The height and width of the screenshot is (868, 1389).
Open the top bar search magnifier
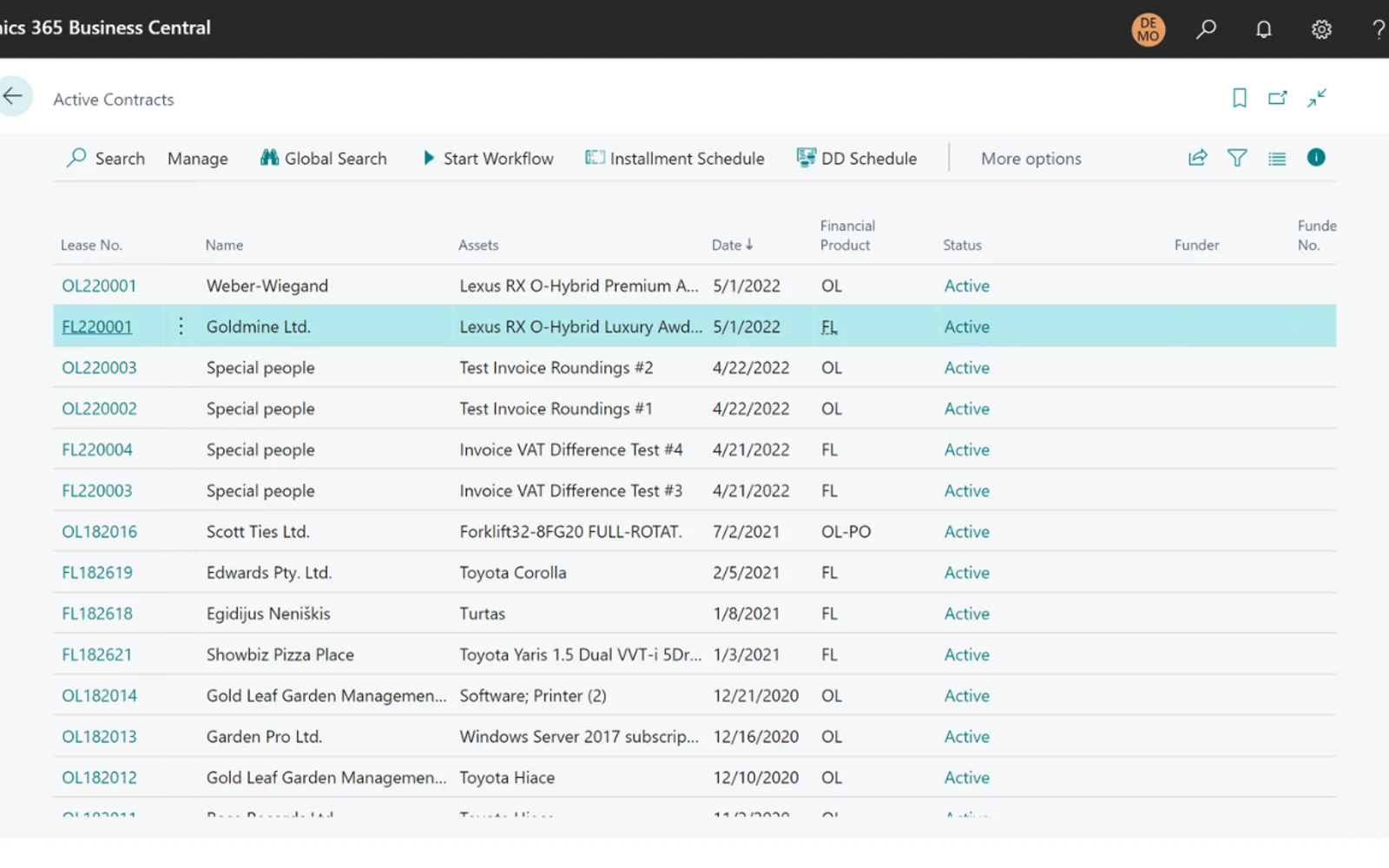click(x=1206, y=29)
